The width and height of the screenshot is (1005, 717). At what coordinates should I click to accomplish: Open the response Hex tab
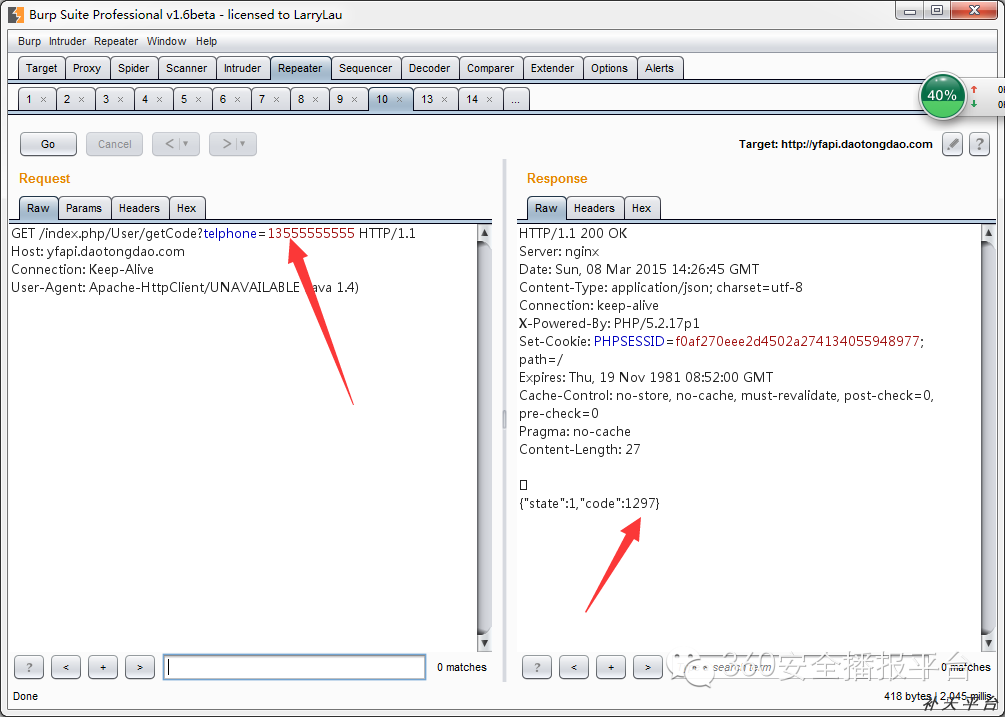[x=642, y=208]
